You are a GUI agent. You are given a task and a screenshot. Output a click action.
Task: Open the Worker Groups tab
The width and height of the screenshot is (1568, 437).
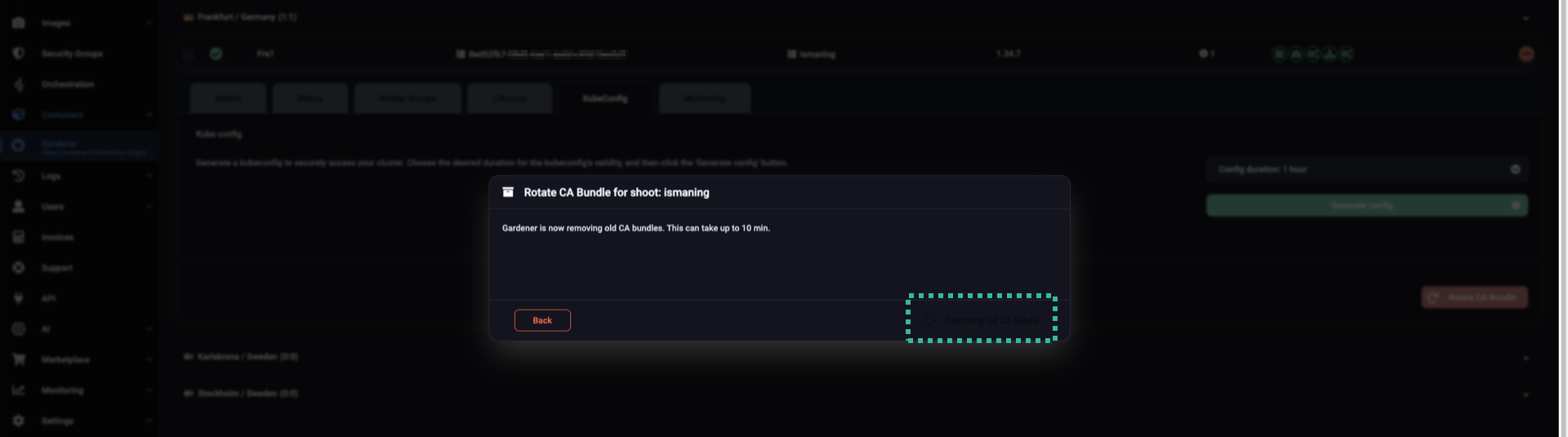pyautogui.click(x=408, y=98)
